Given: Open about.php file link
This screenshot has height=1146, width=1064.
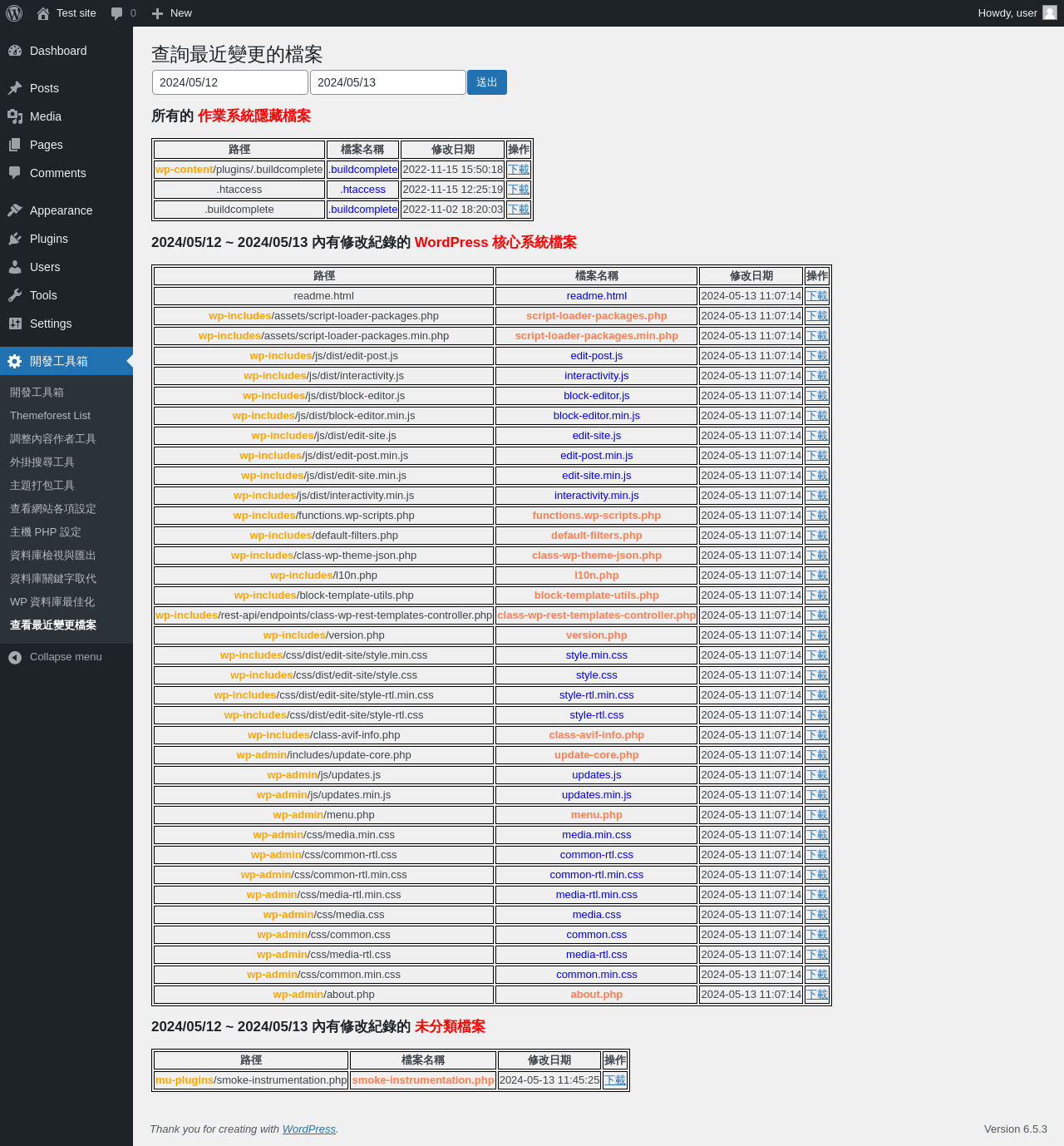Looking at the screenshot, I should coord(597,995).
